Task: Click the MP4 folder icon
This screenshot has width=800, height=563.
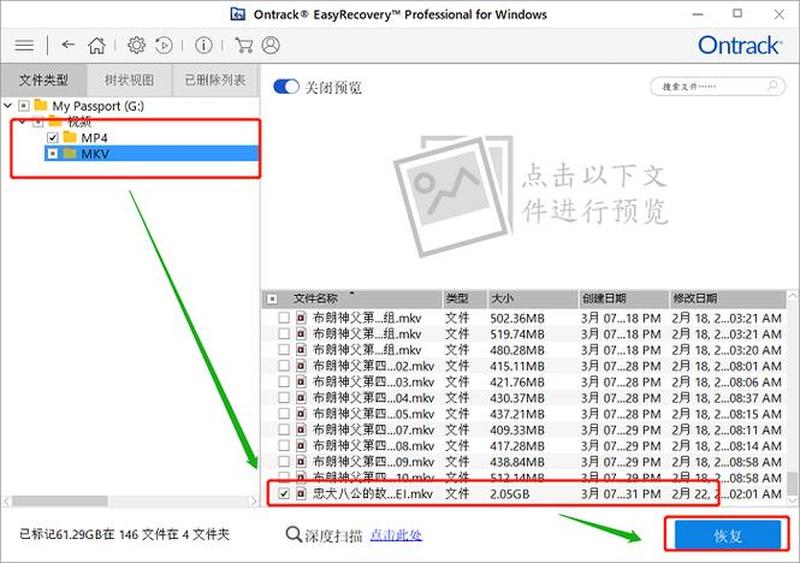Action: (x=70, y=137)
